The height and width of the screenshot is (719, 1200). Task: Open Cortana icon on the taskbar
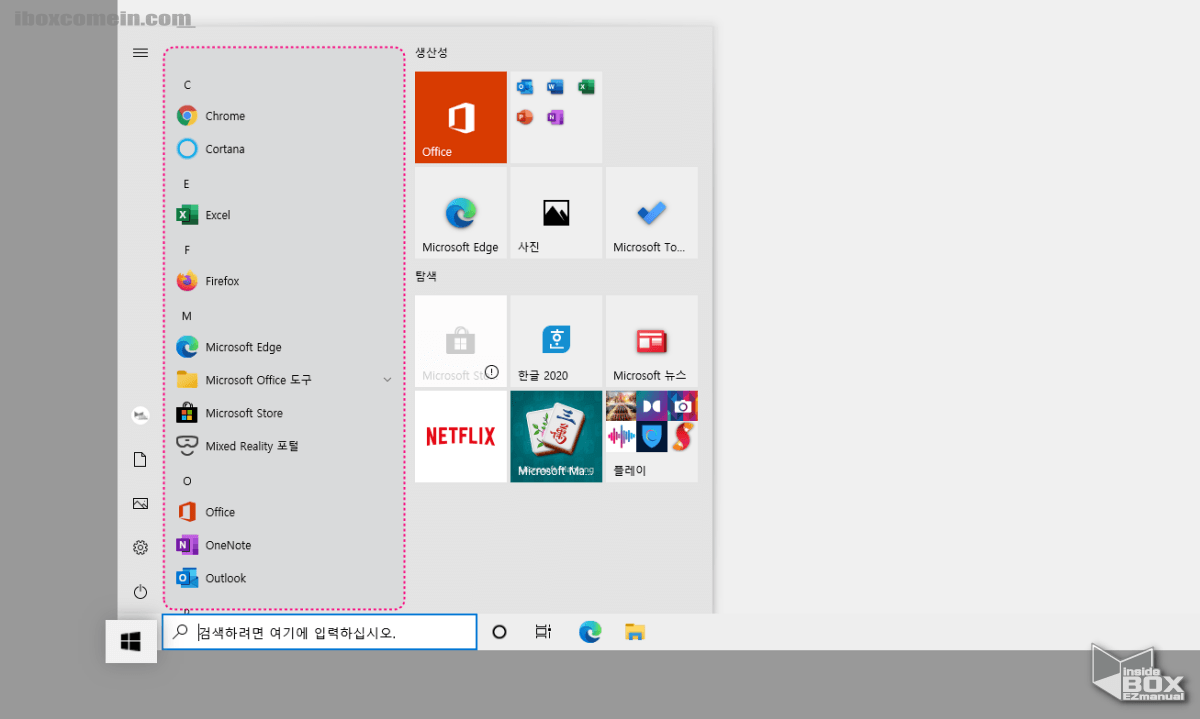click(x=498, y=631)
